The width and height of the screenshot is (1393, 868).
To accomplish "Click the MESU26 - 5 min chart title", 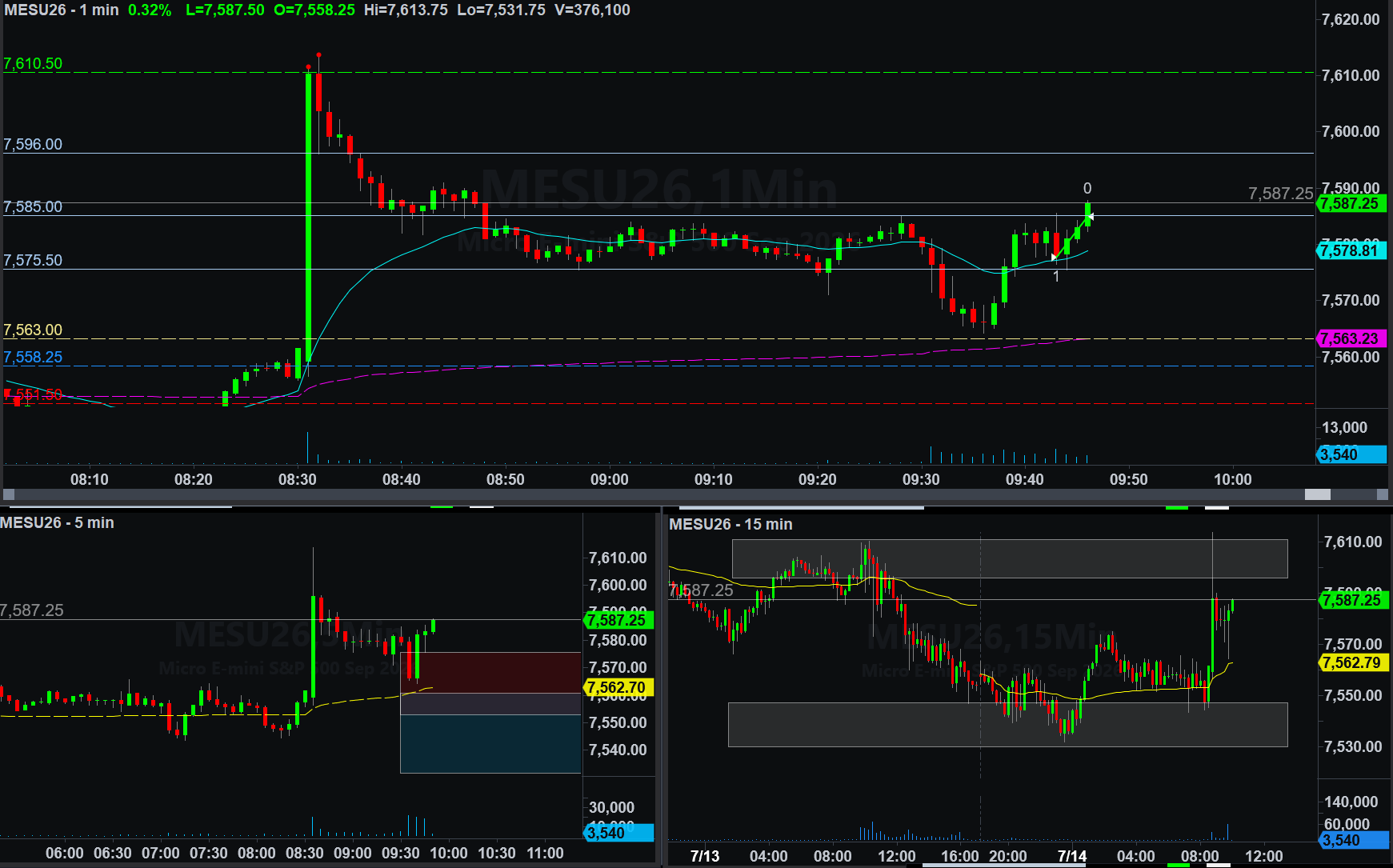I will 58,523.
